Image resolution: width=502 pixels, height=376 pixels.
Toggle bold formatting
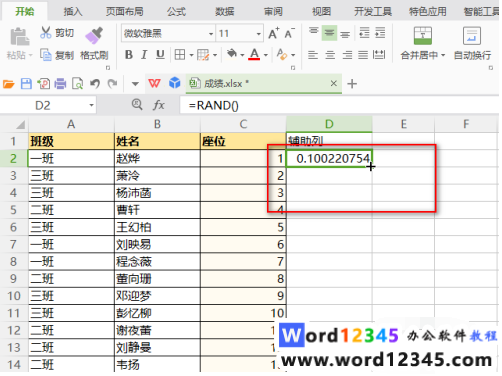[129, 54]
